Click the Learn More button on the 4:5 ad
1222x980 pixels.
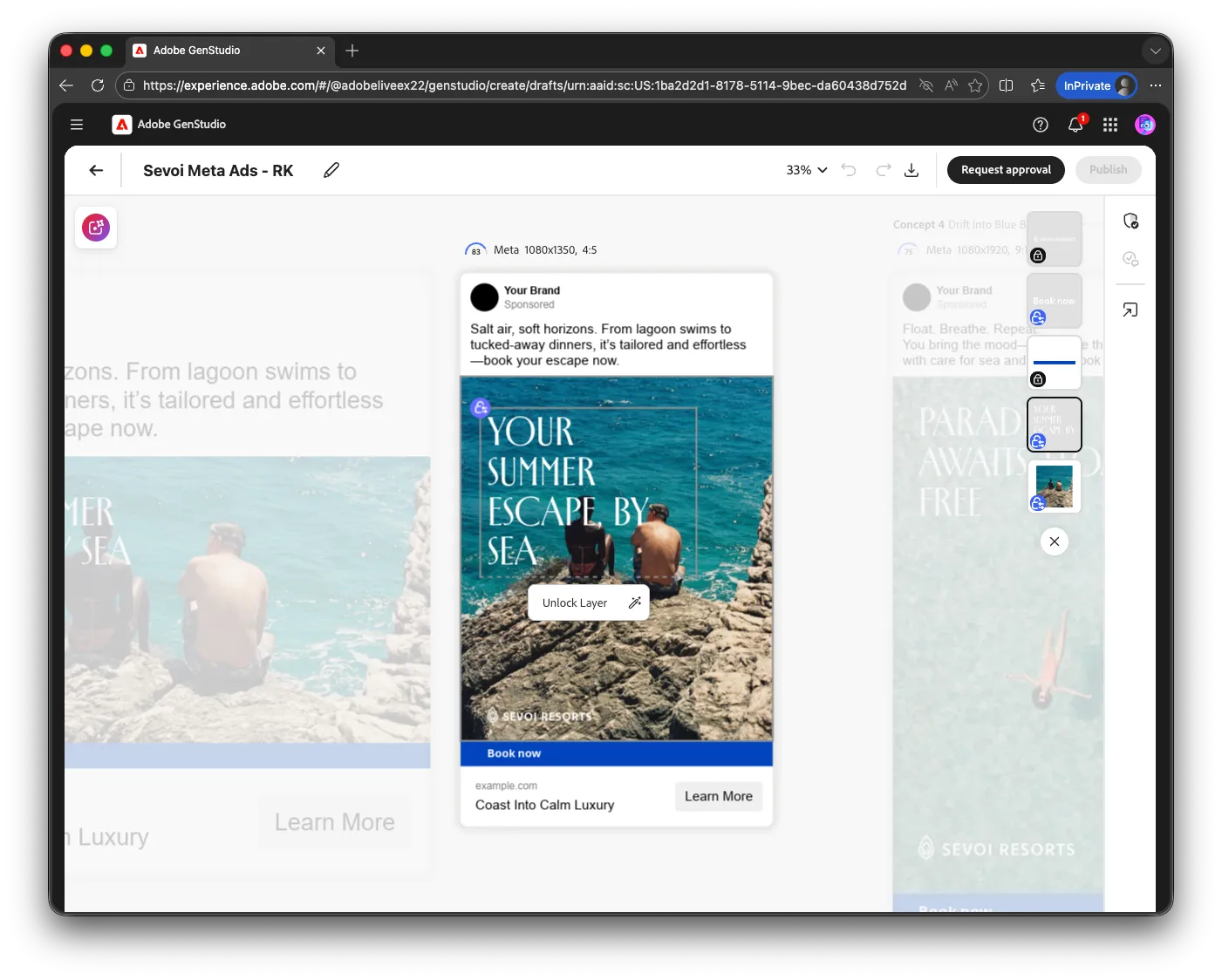pyautogui.click(x=719, y=796)
